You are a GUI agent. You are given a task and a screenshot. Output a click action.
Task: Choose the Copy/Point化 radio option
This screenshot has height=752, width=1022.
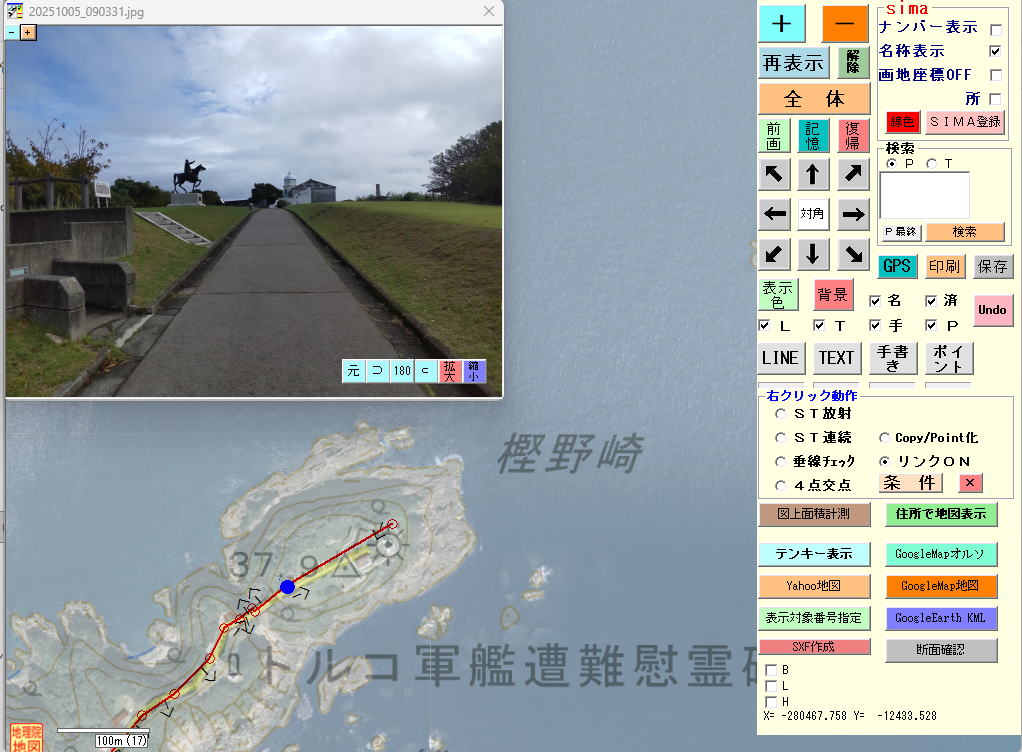pos(885,438)
